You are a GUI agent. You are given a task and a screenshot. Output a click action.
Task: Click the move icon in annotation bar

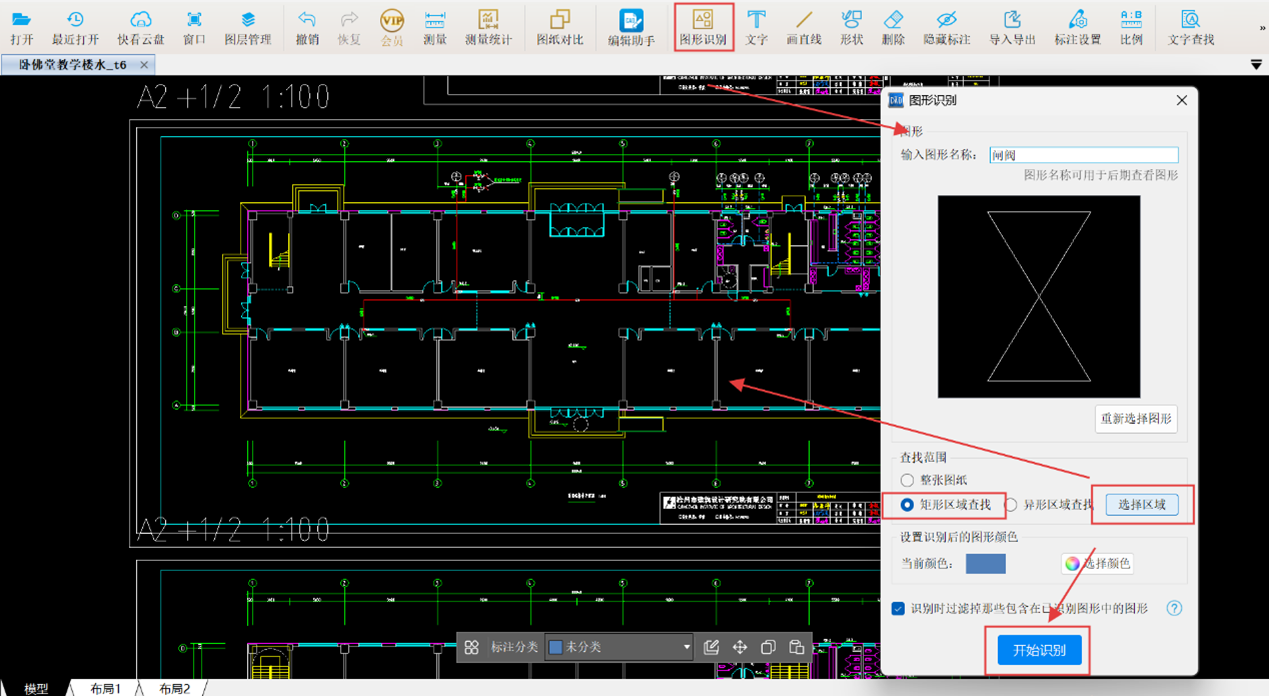pyautogui.click(x=740, y=647)
